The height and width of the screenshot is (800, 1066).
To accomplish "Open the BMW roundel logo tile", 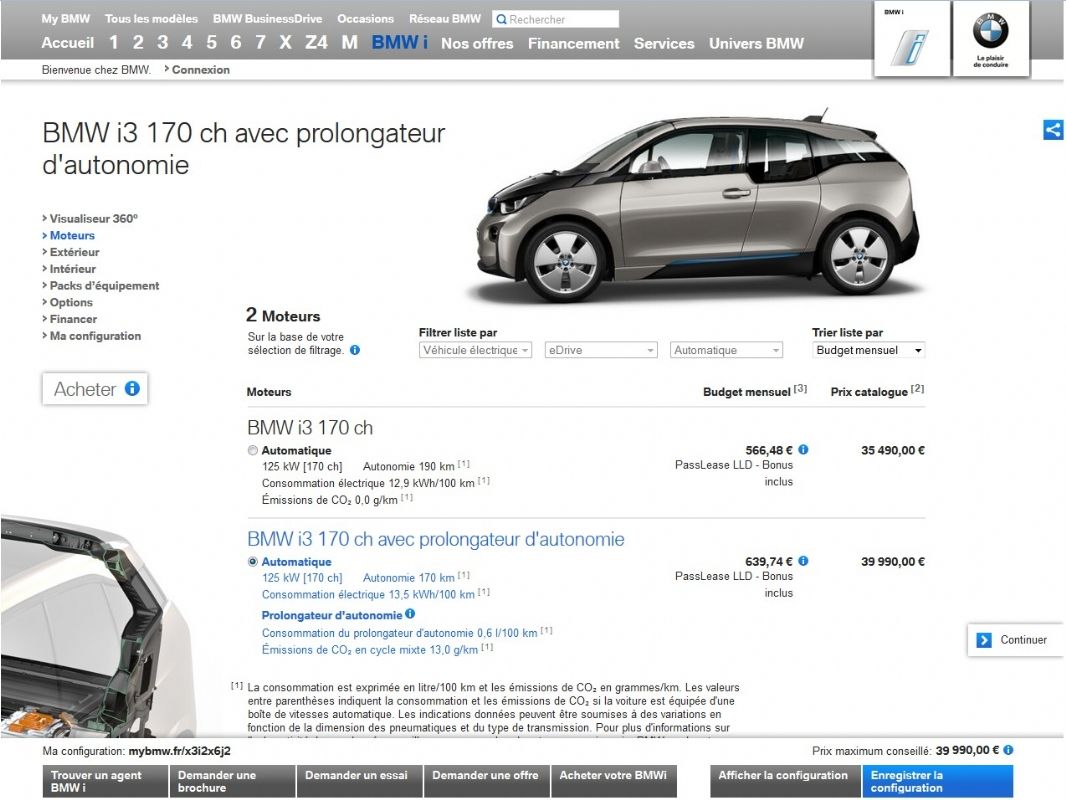I will click(x=991, y=38).
